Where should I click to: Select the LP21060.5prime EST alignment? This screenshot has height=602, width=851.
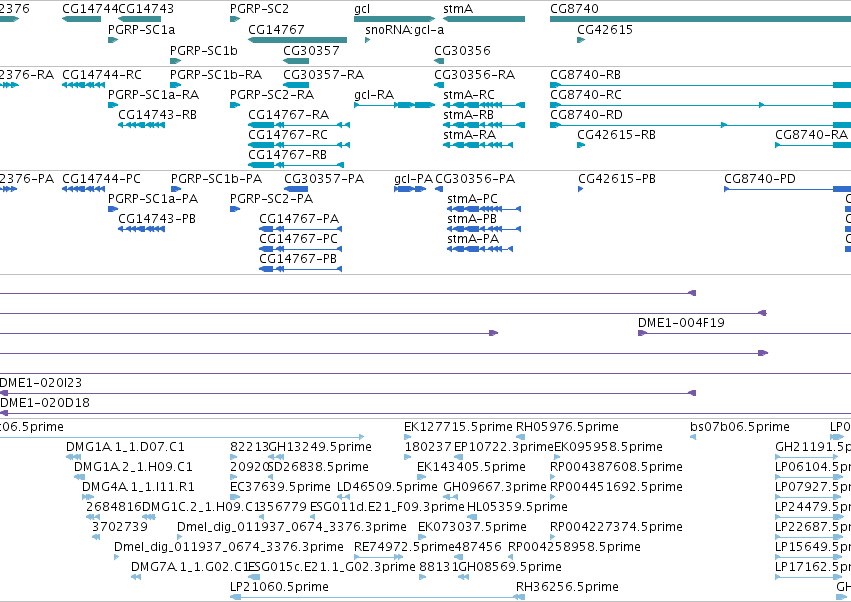coord(377,597)
